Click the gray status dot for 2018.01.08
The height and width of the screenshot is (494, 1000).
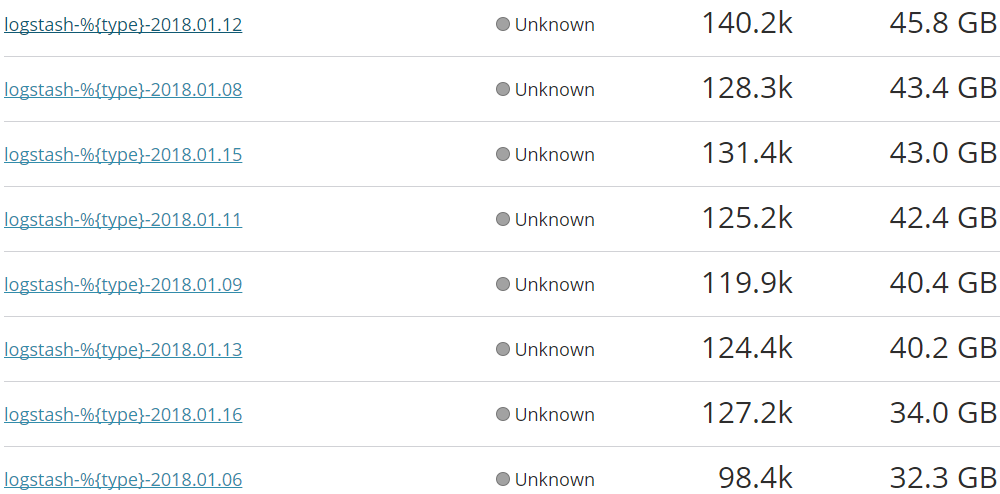click(x=503, y=89)
